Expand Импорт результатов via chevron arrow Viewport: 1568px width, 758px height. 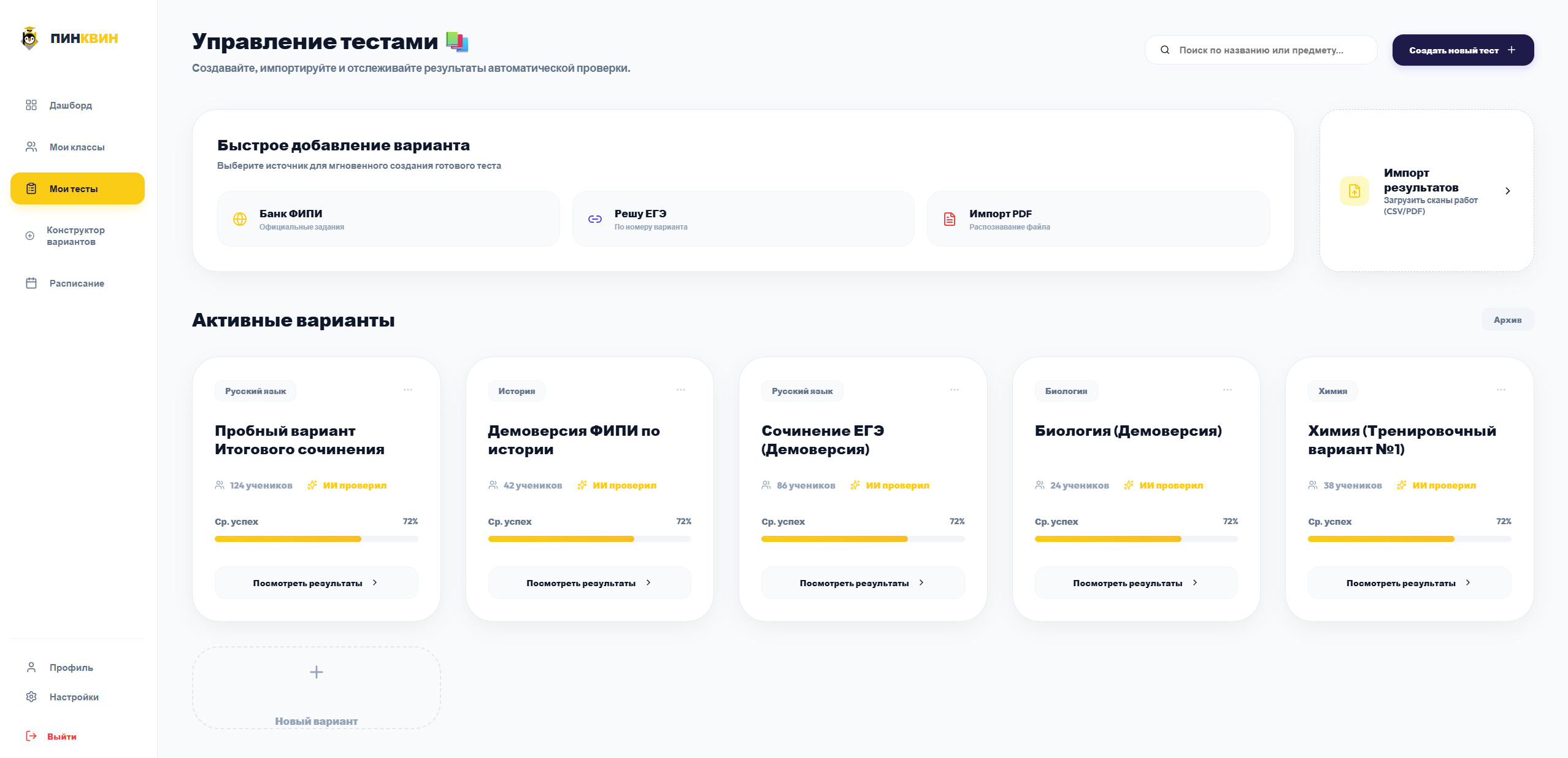[x=1507, y=191]
